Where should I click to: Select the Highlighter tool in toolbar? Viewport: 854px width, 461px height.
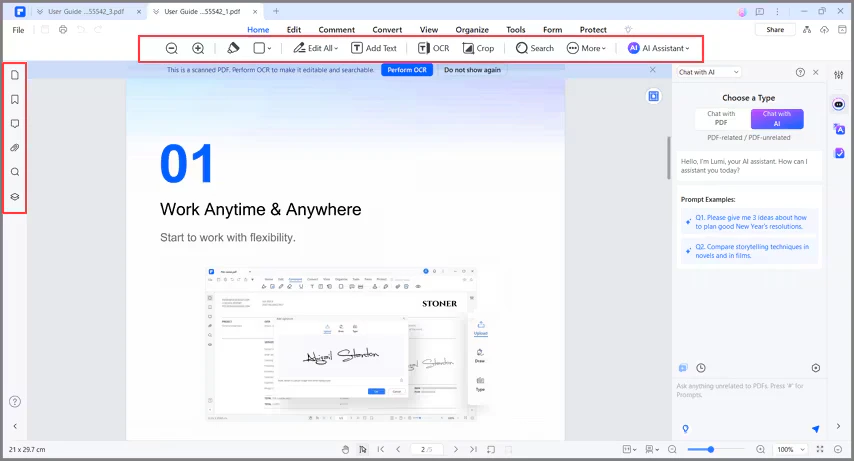tap(233, 48)
